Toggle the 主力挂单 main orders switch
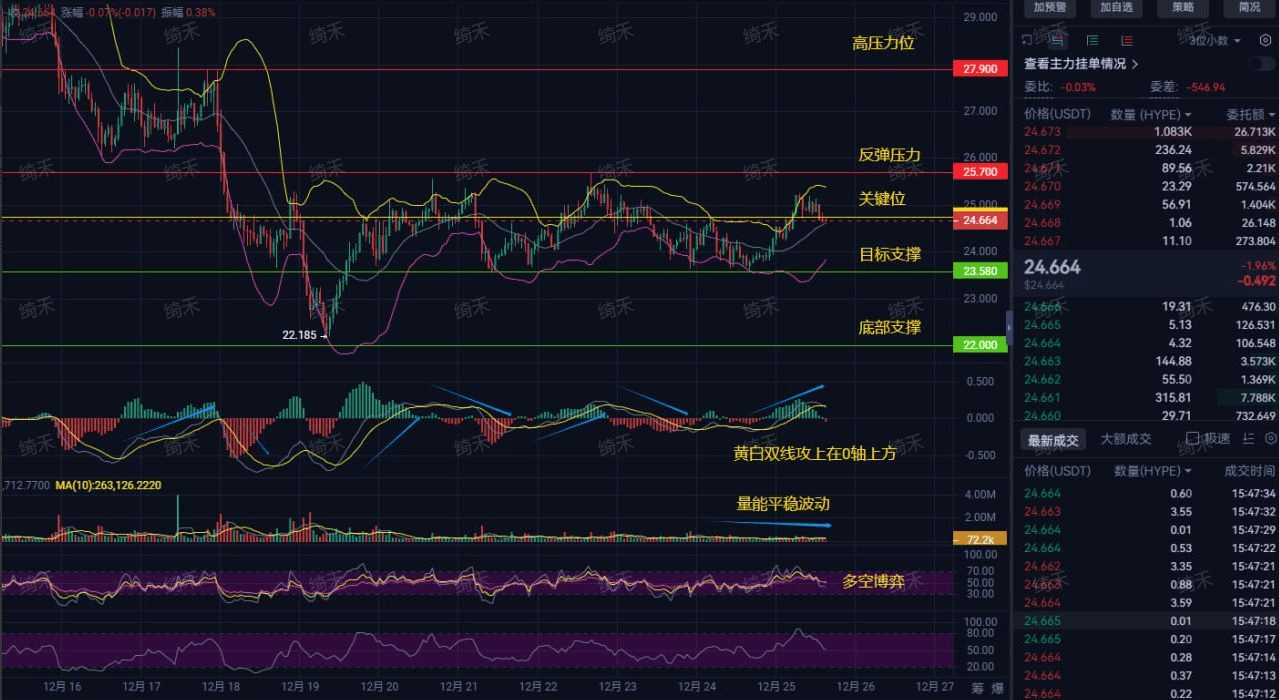Screen dimensions: 1279x700 tap(1260, 64)
